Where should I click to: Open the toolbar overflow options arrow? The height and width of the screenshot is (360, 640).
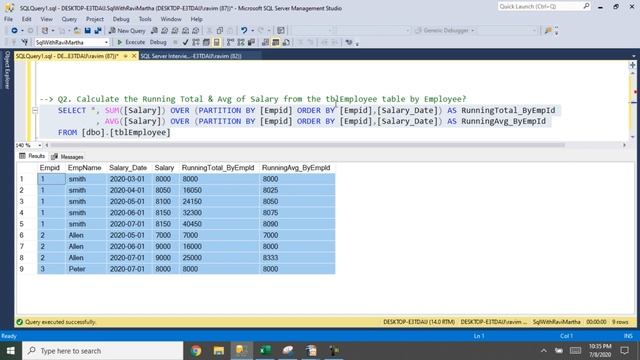pos(556,31)
